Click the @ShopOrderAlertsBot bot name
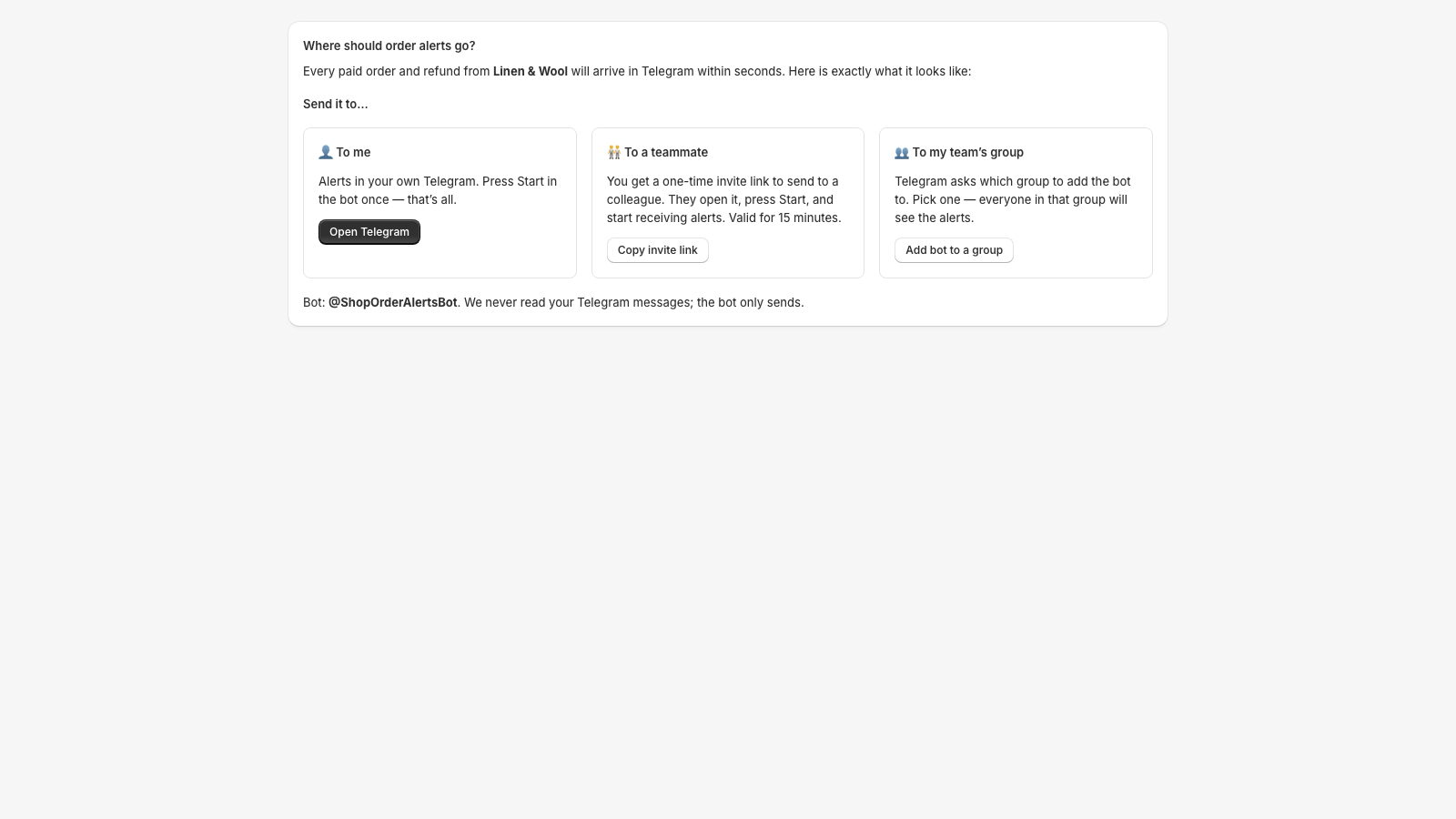Viewport: 1456px width, 819px height. coord(393,302)
